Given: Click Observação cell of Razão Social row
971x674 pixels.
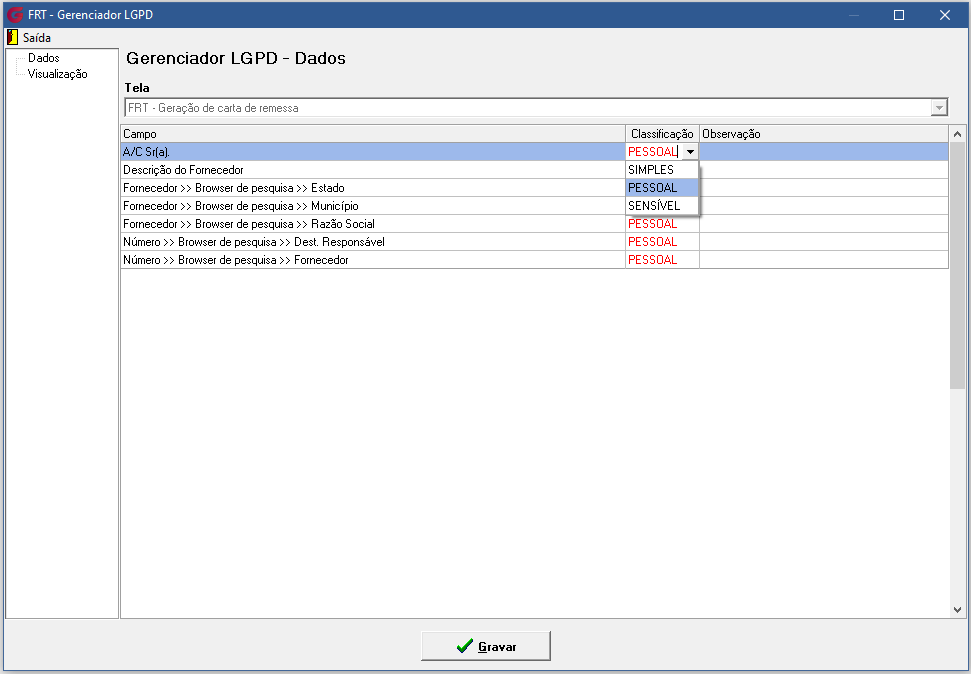Looking at the screenshot, I should click(824, 224).
